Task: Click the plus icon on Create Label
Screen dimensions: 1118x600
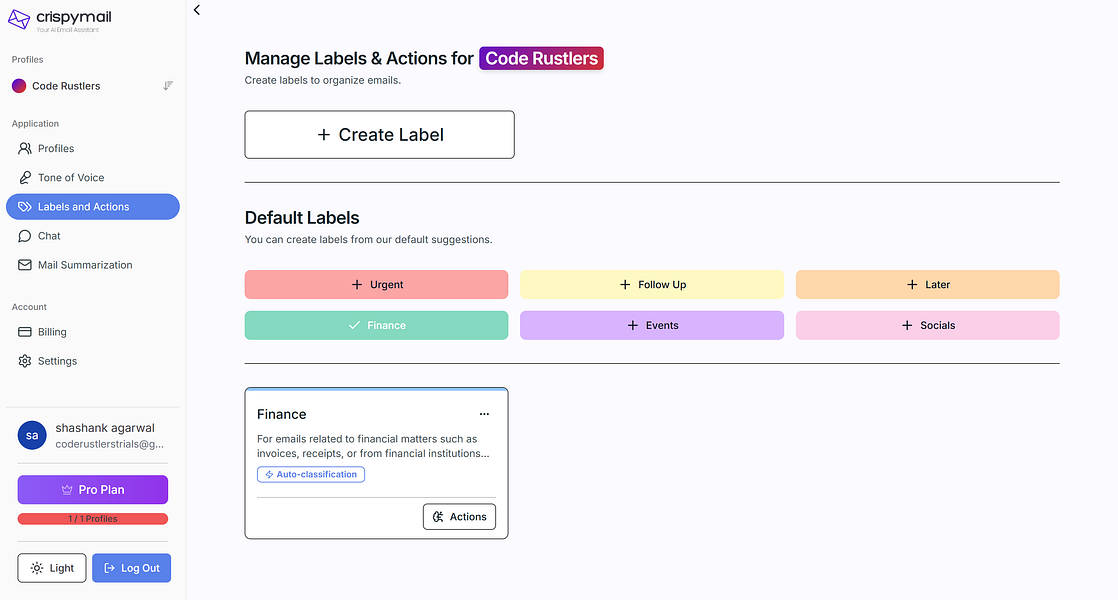Action: pyautogui.click(x=323, y=135)
